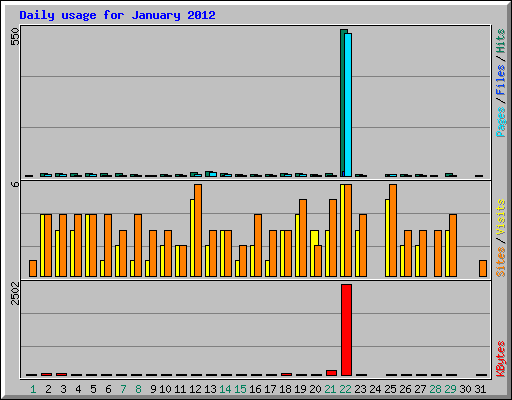The width and height of the screenshot is (512, 400).
Task: Click the orange sites bar for day 1
Action: coord(33,268)
